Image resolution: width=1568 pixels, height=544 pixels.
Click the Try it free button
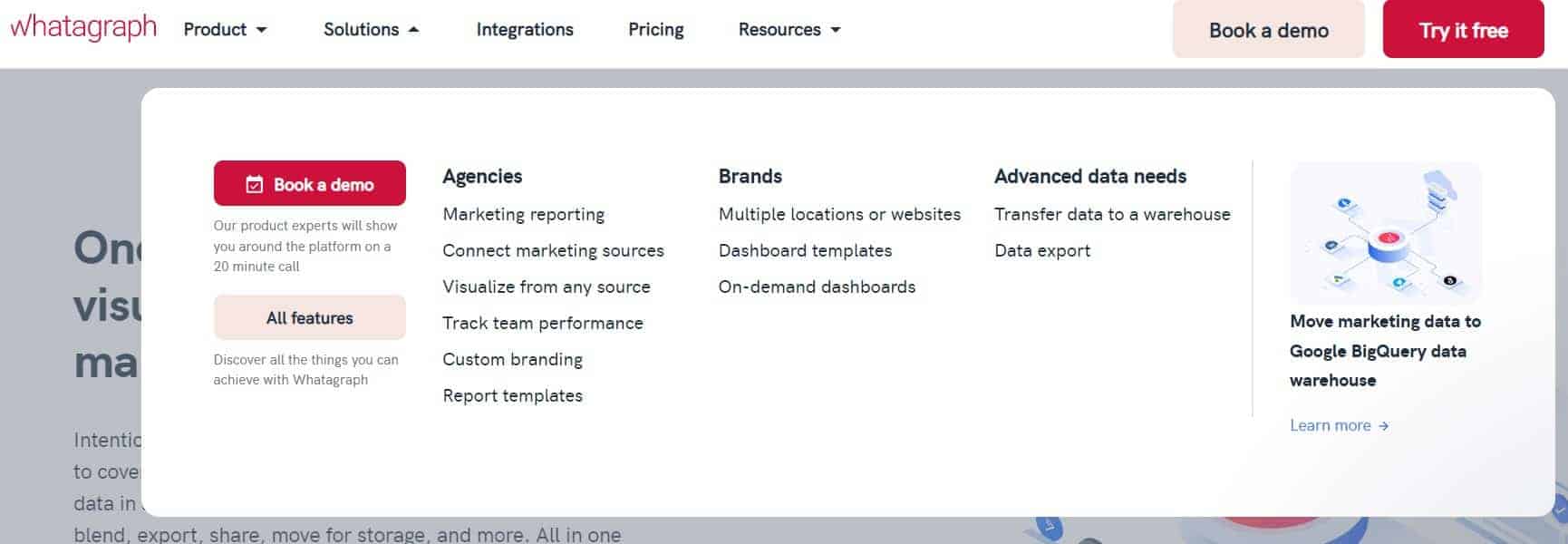[x=1463, y=30]
